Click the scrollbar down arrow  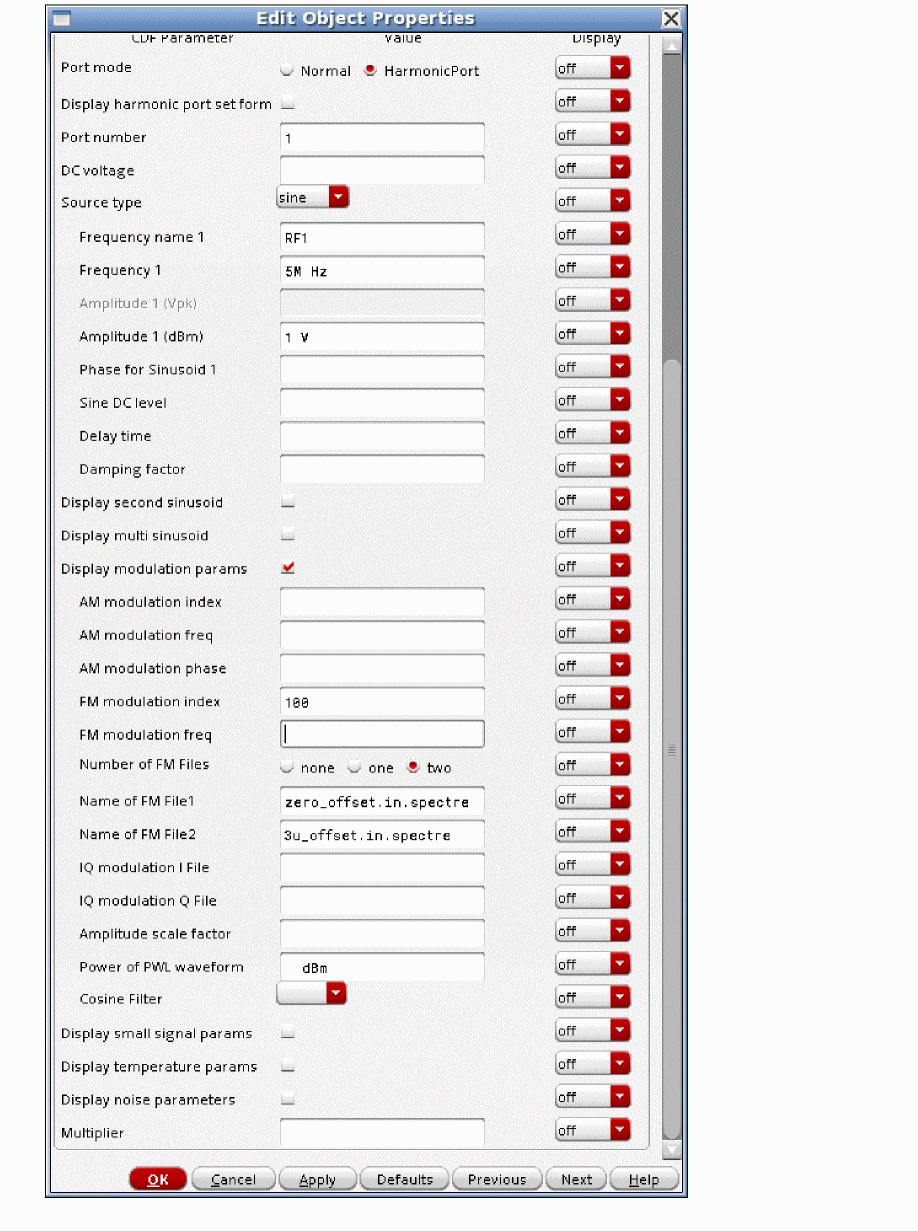672,1150
